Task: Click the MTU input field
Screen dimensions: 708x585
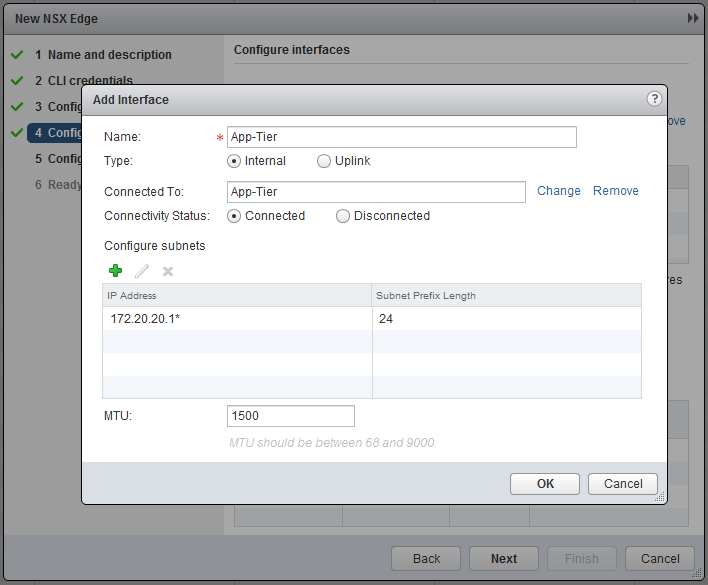Action: 290,416
